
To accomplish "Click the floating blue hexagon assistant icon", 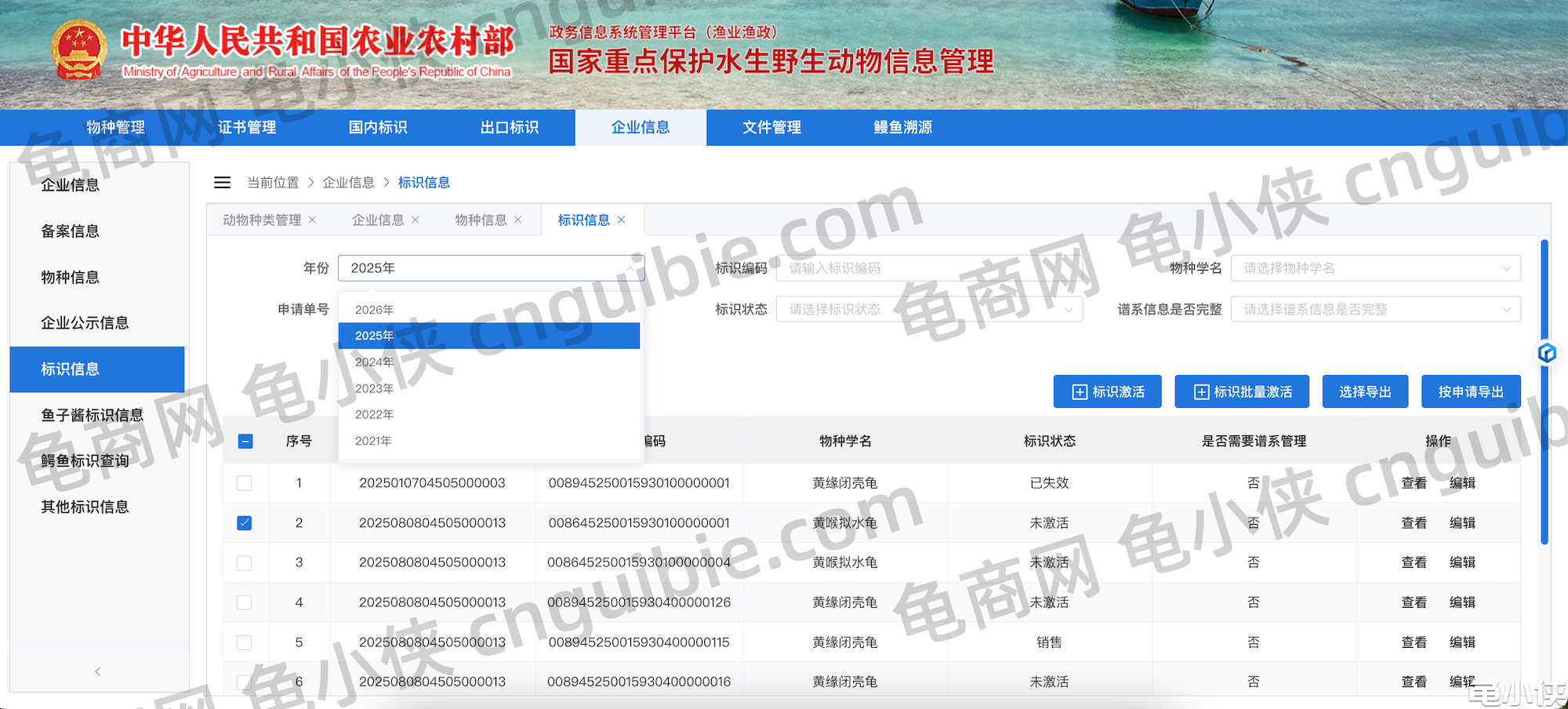I will click(x=1546, y=353).
